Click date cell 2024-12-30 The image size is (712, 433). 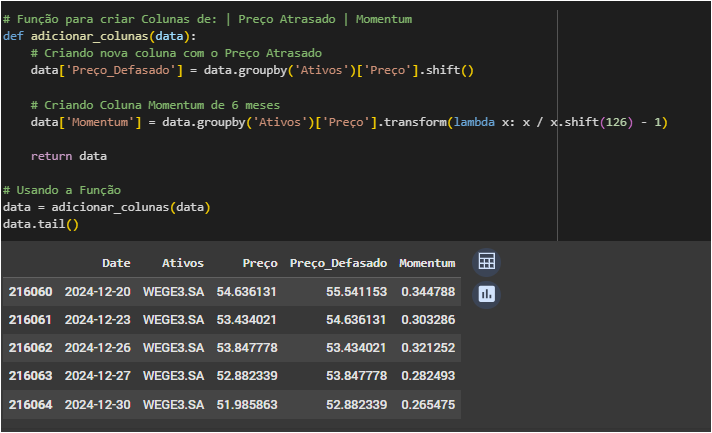(x=98, y=404)
